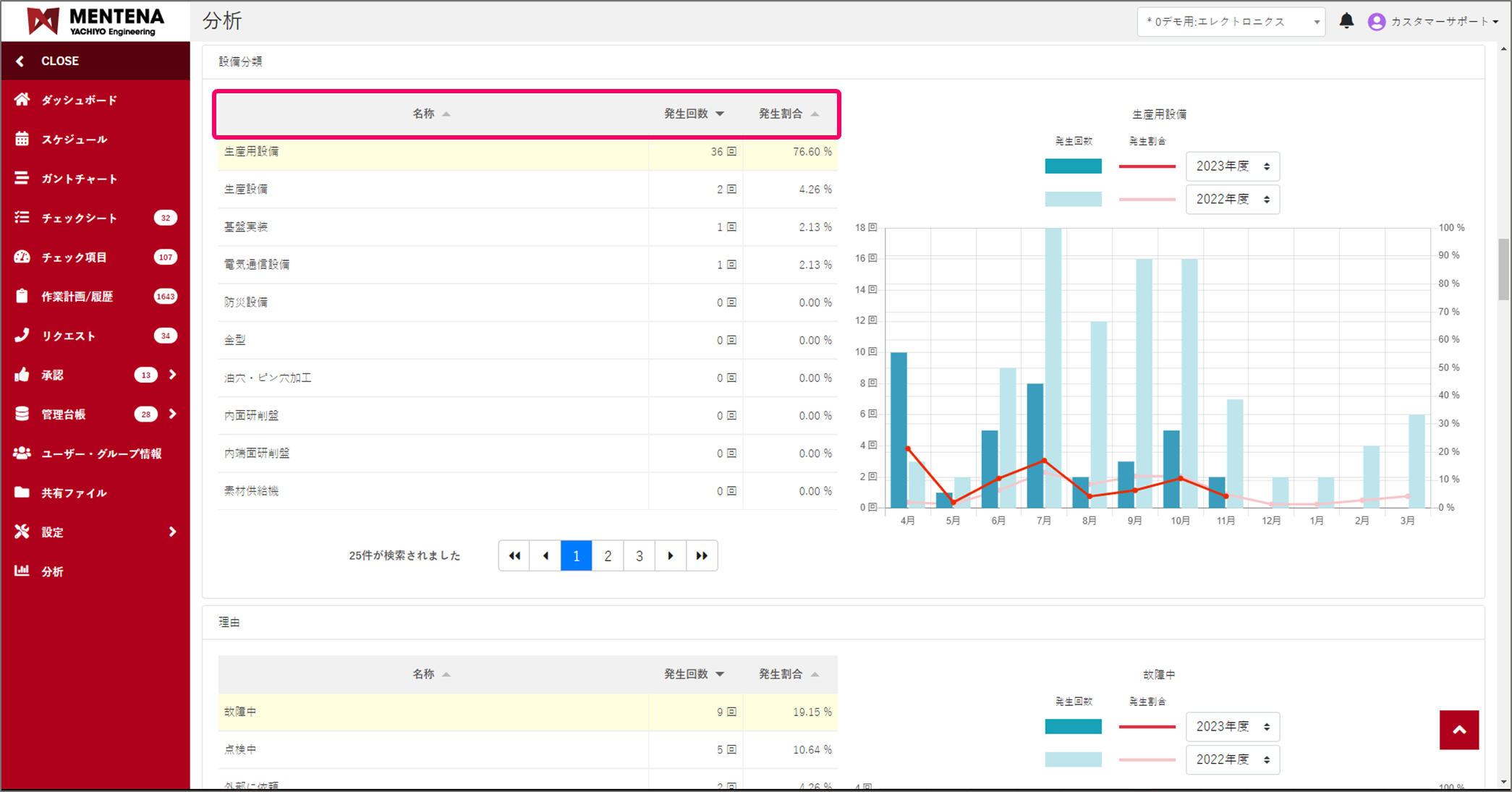
Task: Expand the 管理台帳 submenu chevron
Action: pyautogui.click(x=173, y=414)
